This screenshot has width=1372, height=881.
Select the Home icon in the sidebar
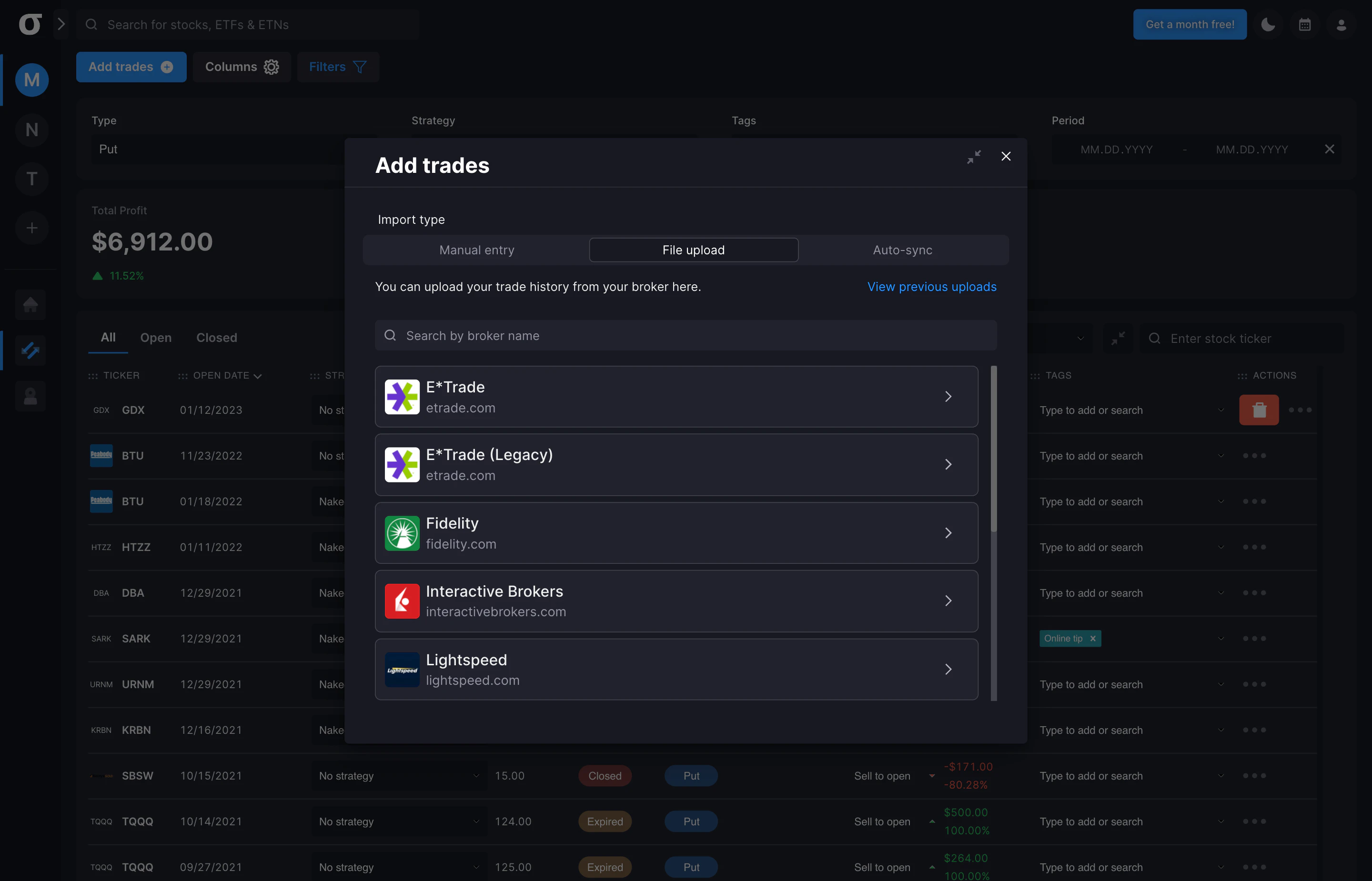pos(30,304)
